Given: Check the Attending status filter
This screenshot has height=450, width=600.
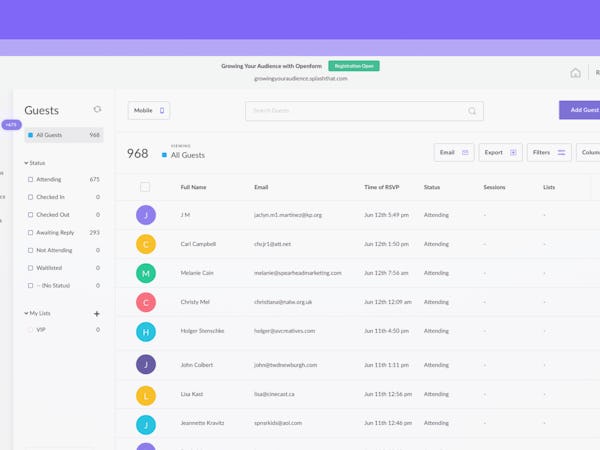Looking at the screenshot, I should pos(30,179).
